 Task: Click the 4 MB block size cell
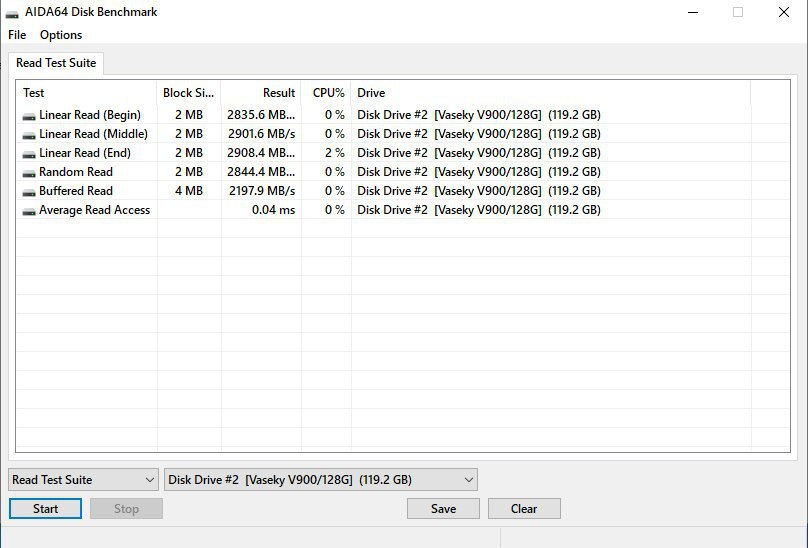point(189,191)
